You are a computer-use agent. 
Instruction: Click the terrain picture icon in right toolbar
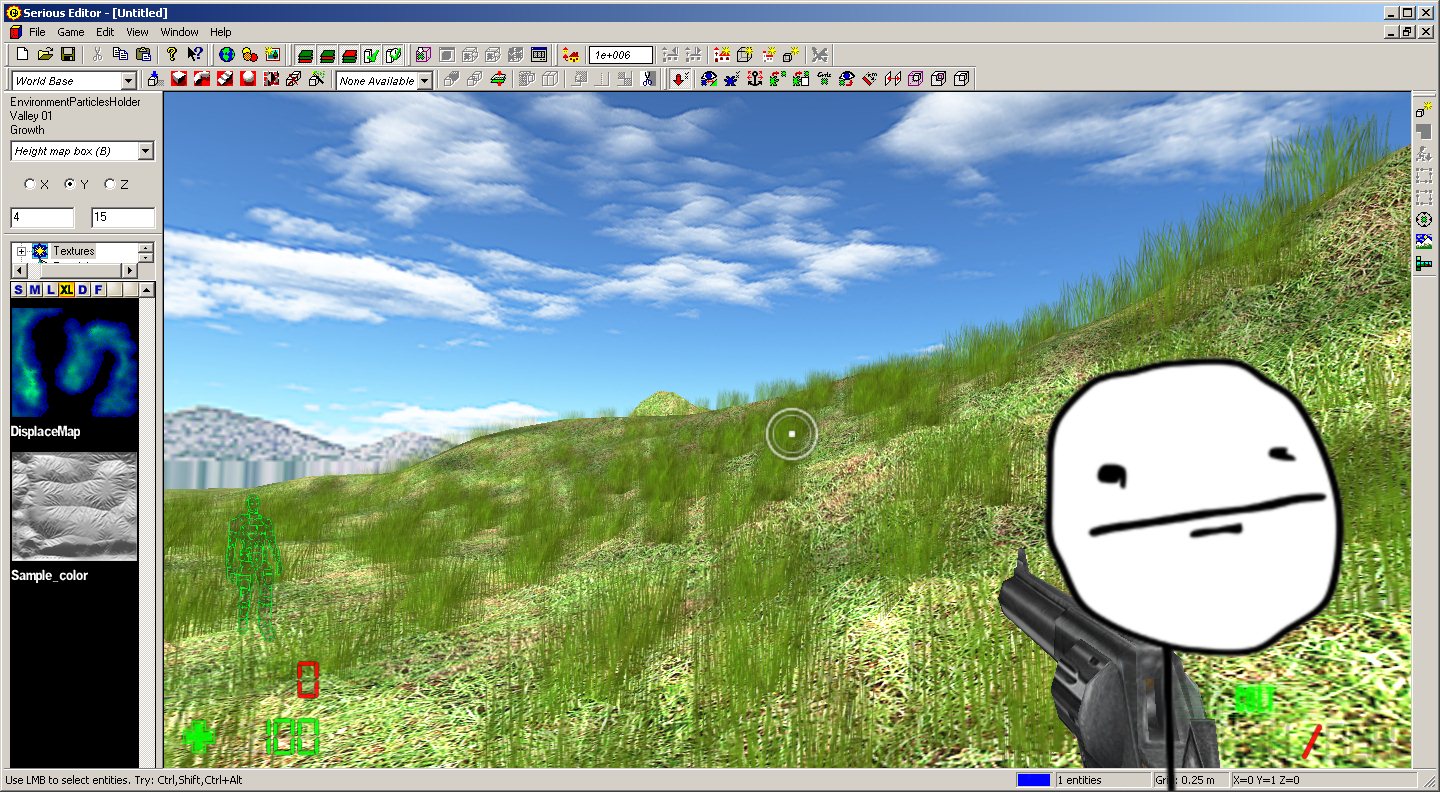(1424, 241)
